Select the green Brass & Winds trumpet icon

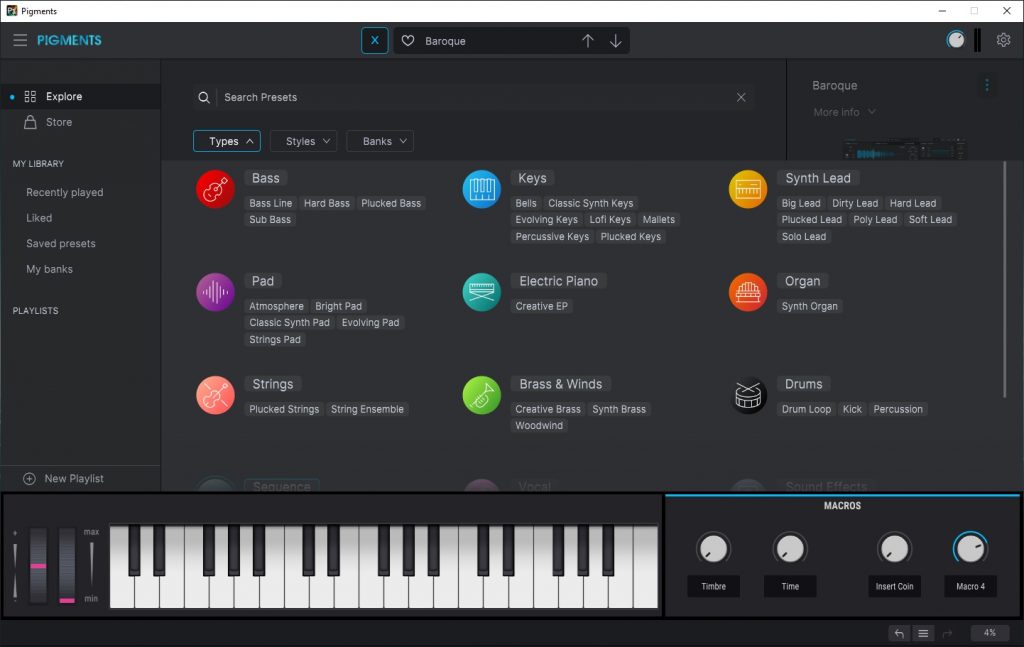pos(482,396)
